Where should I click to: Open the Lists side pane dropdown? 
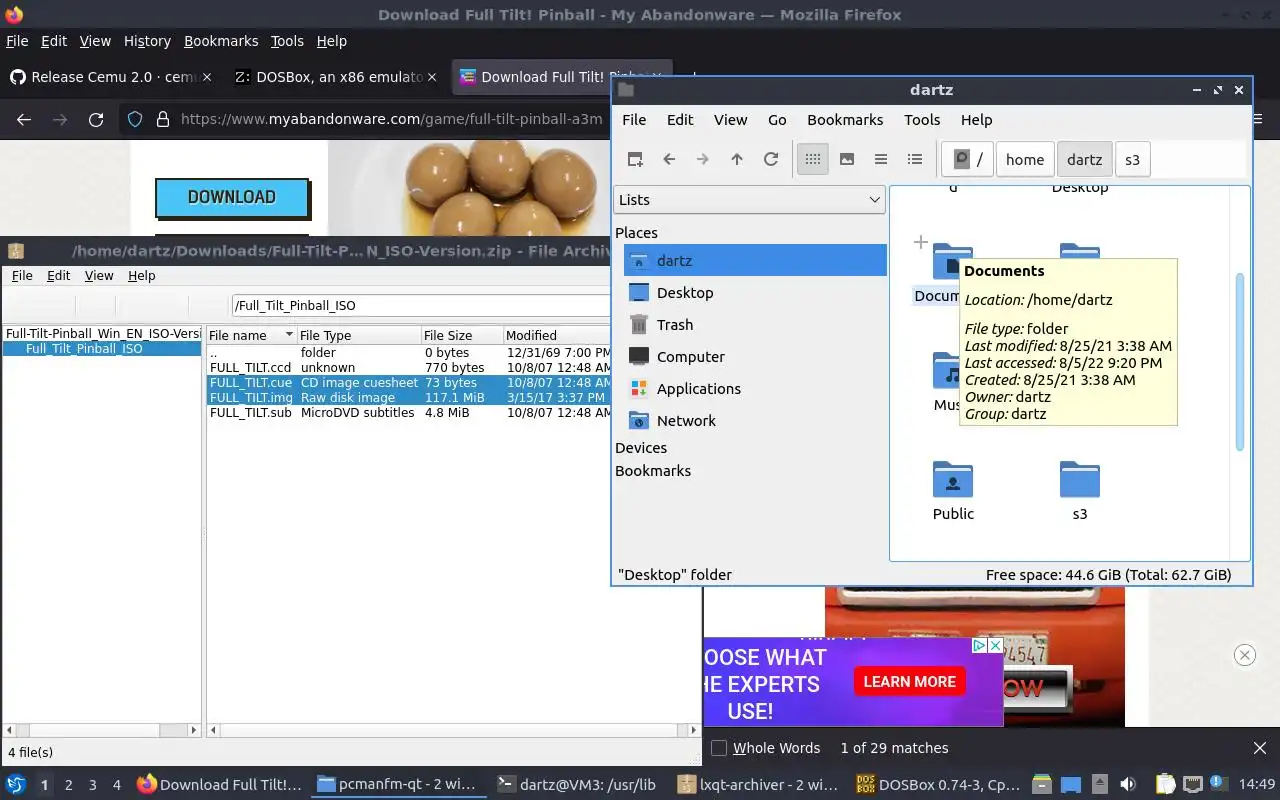pyautogui.click(x=749, y=199)
